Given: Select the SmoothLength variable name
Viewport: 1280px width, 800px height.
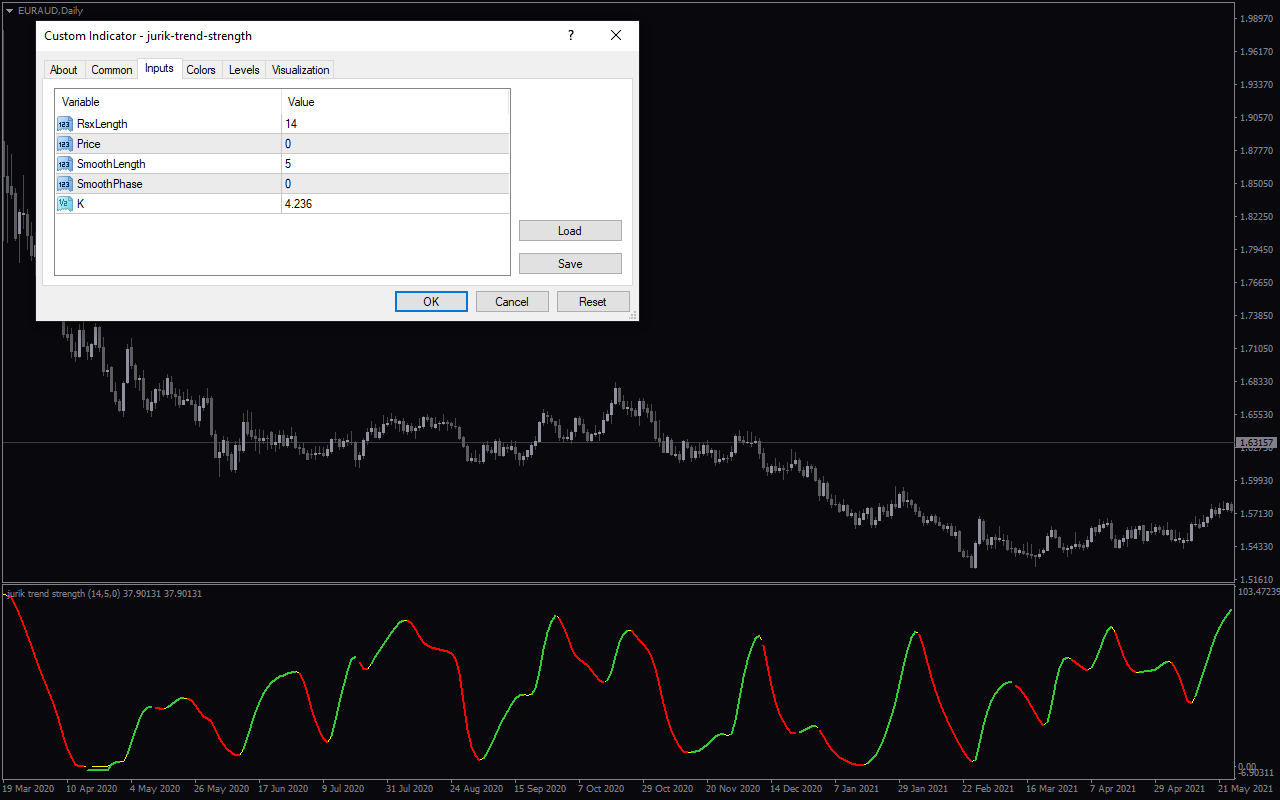Looking at the screenshot, I should [x=111, y=164].
